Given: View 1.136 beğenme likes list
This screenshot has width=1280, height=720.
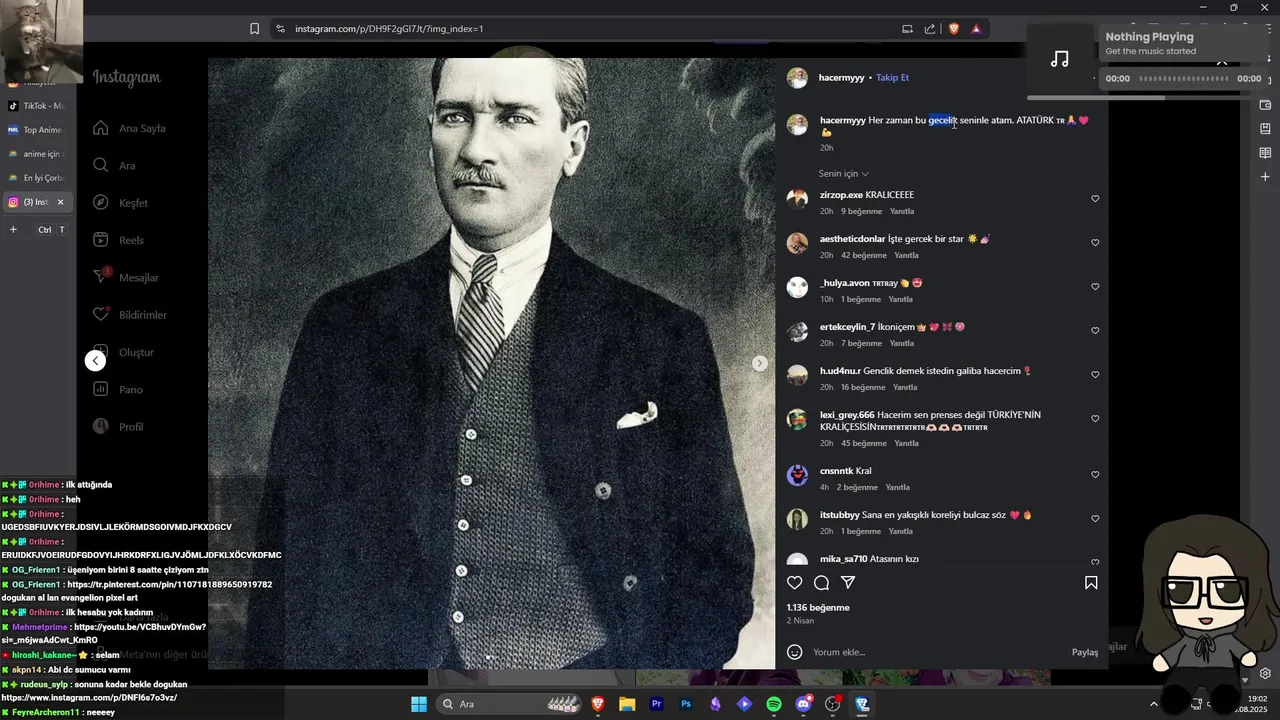Looking at the screenshot, I should pos(818,608).
